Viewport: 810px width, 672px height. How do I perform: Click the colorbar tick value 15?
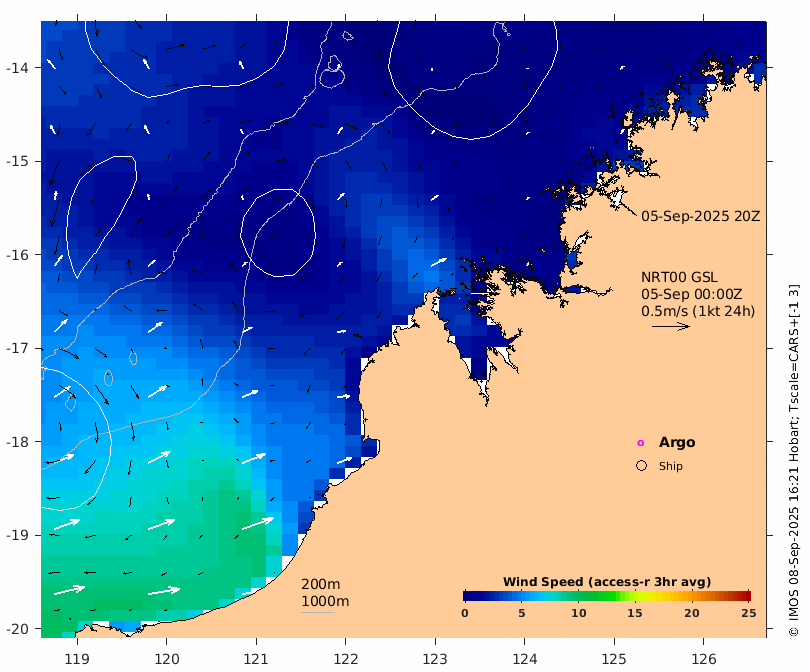click(634, 613)
